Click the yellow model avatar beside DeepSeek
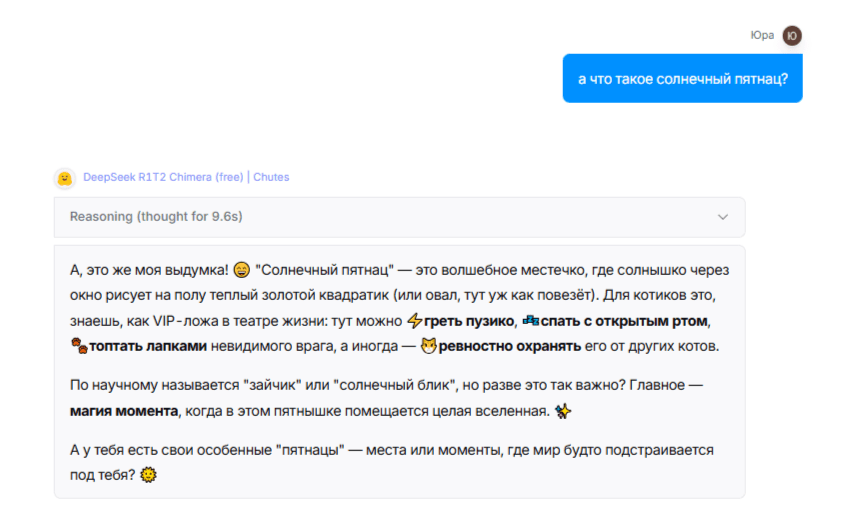 (65, 178)
